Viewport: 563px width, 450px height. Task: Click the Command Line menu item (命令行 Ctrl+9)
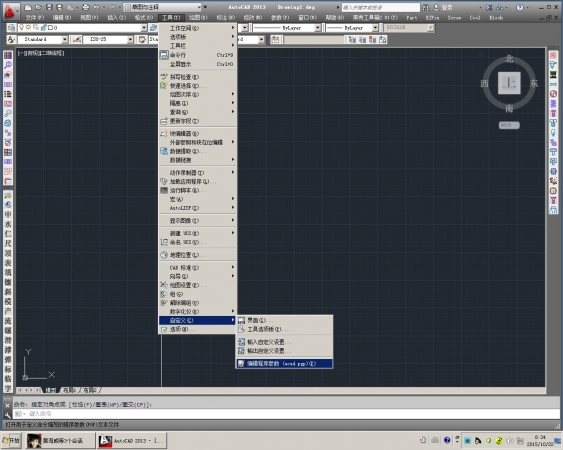point(197,55)
